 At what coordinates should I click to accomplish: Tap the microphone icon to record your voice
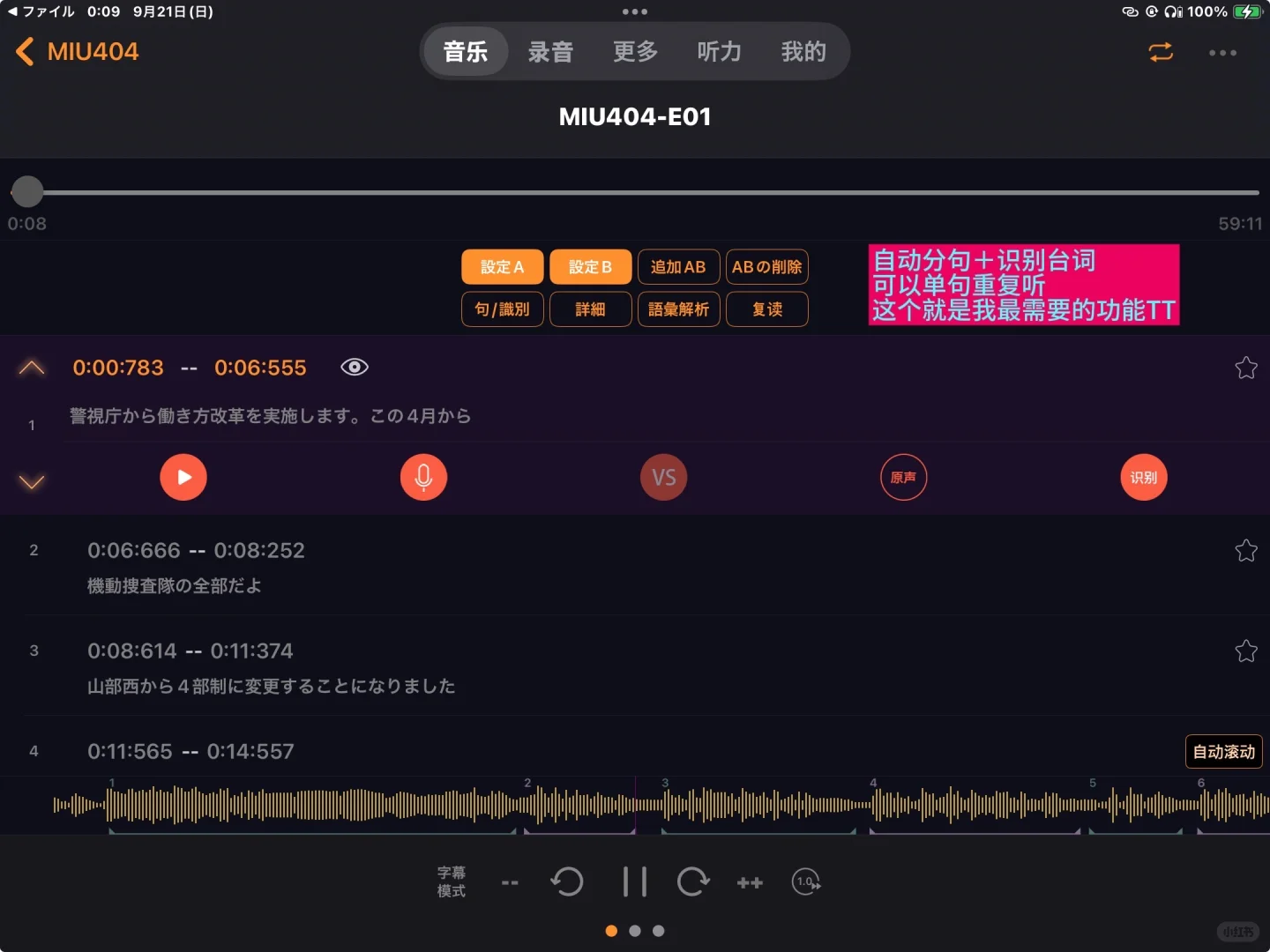click(423, 477)
